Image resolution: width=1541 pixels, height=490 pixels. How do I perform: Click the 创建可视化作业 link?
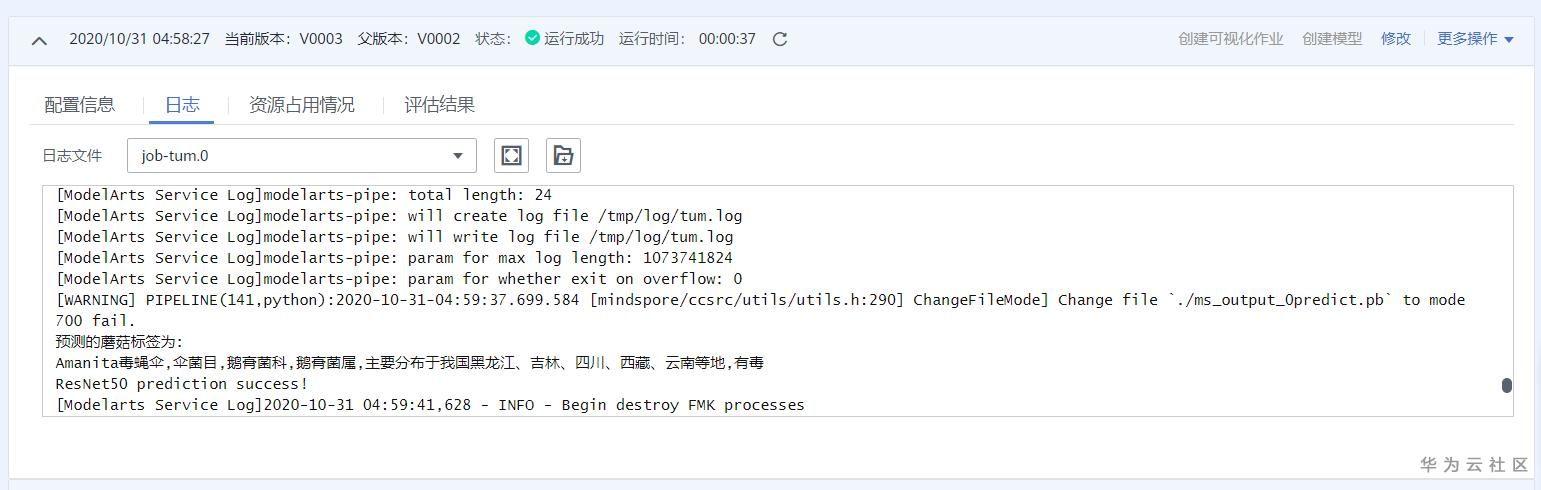click(1230, 39)
